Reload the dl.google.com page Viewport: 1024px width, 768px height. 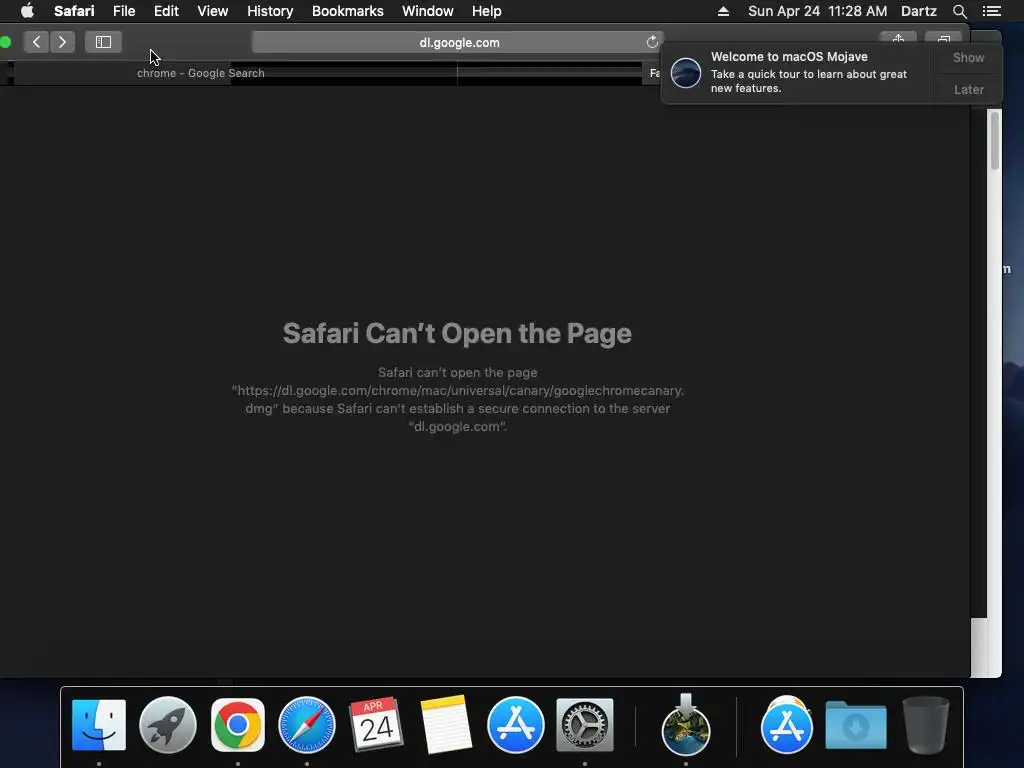click(x=652, y=42)
